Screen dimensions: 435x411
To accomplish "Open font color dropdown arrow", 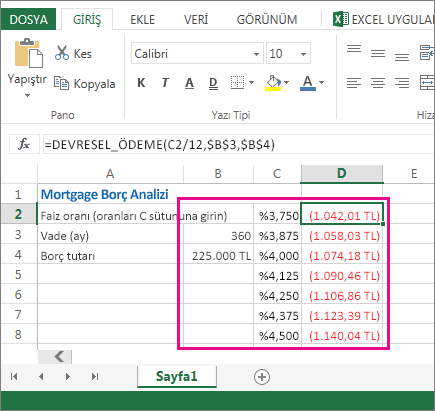I will (321, 82).
